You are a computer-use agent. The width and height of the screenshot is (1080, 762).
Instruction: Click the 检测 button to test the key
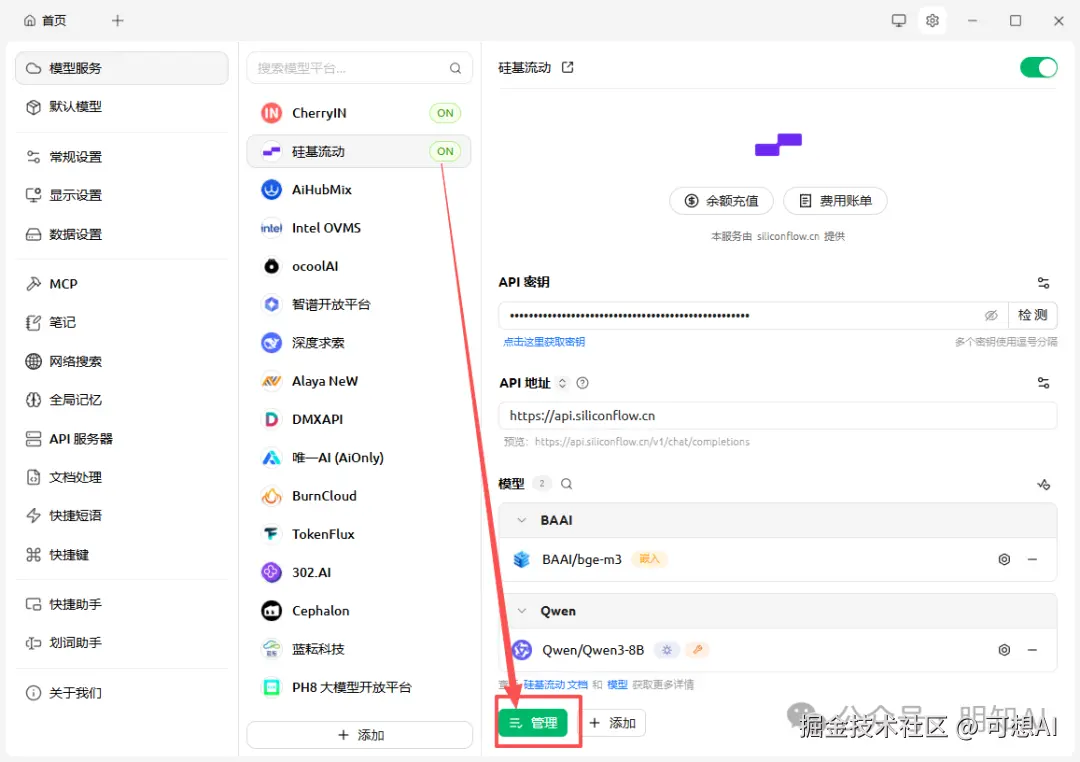click(1032, 315)
